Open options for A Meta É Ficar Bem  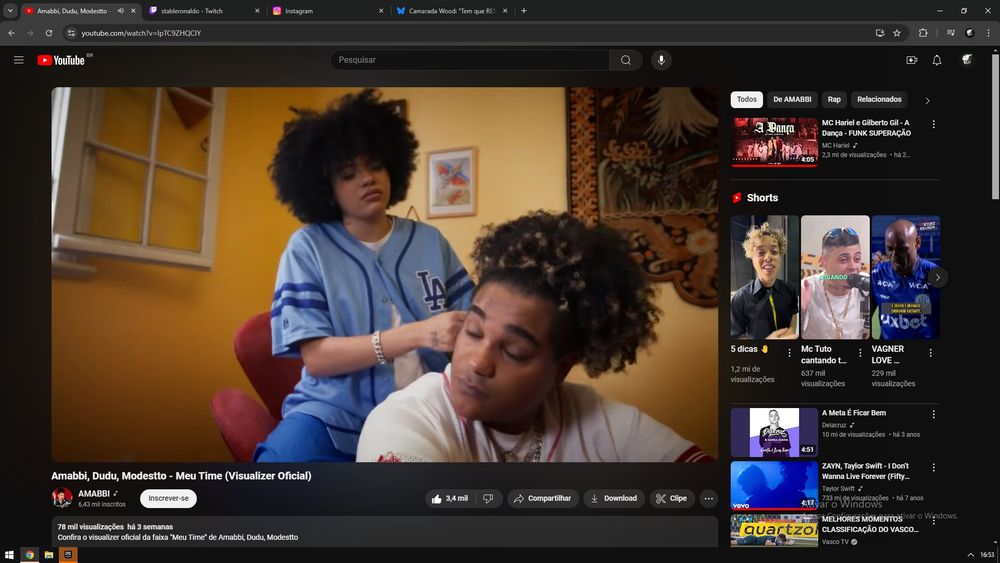(934, 414)
